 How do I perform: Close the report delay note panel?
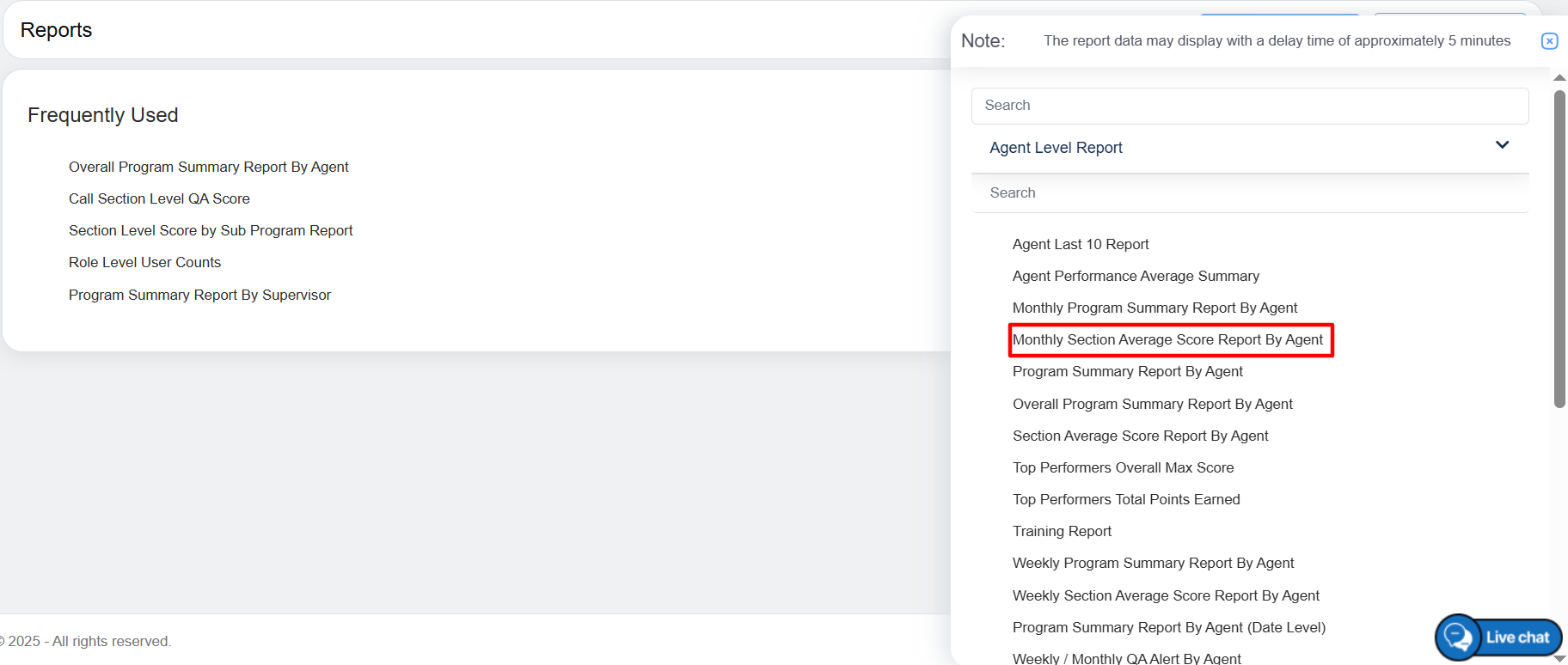[1549, 41]
